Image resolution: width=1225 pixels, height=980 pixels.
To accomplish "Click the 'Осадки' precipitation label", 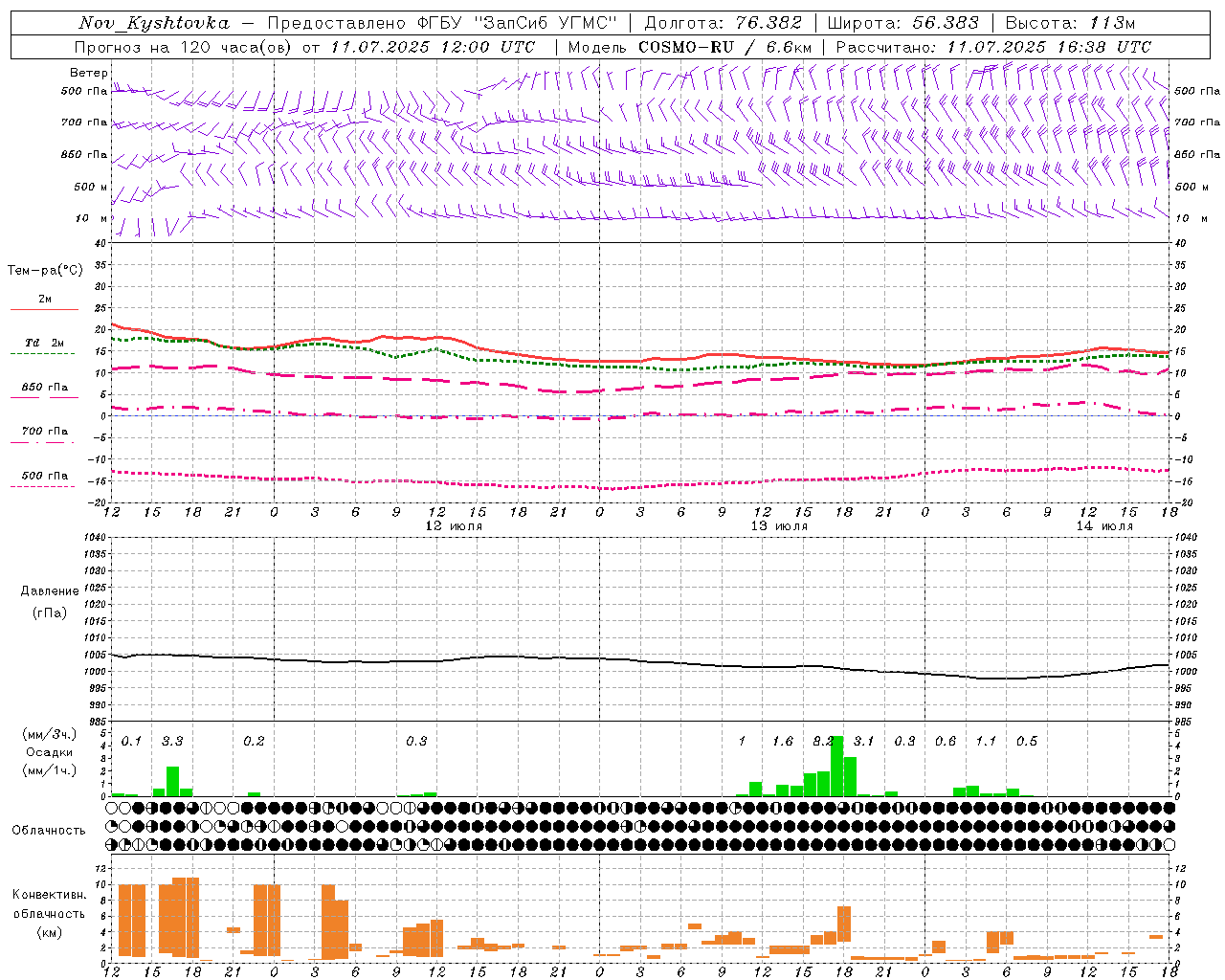I will [49, 752].
